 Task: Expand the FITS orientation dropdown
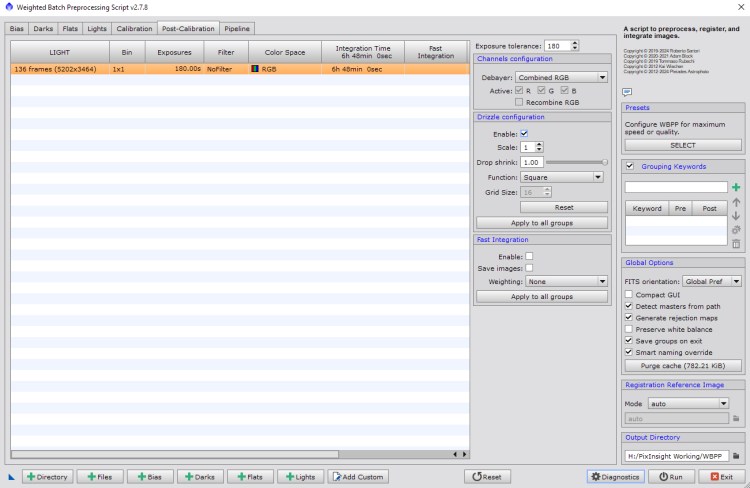coord(711,282)
